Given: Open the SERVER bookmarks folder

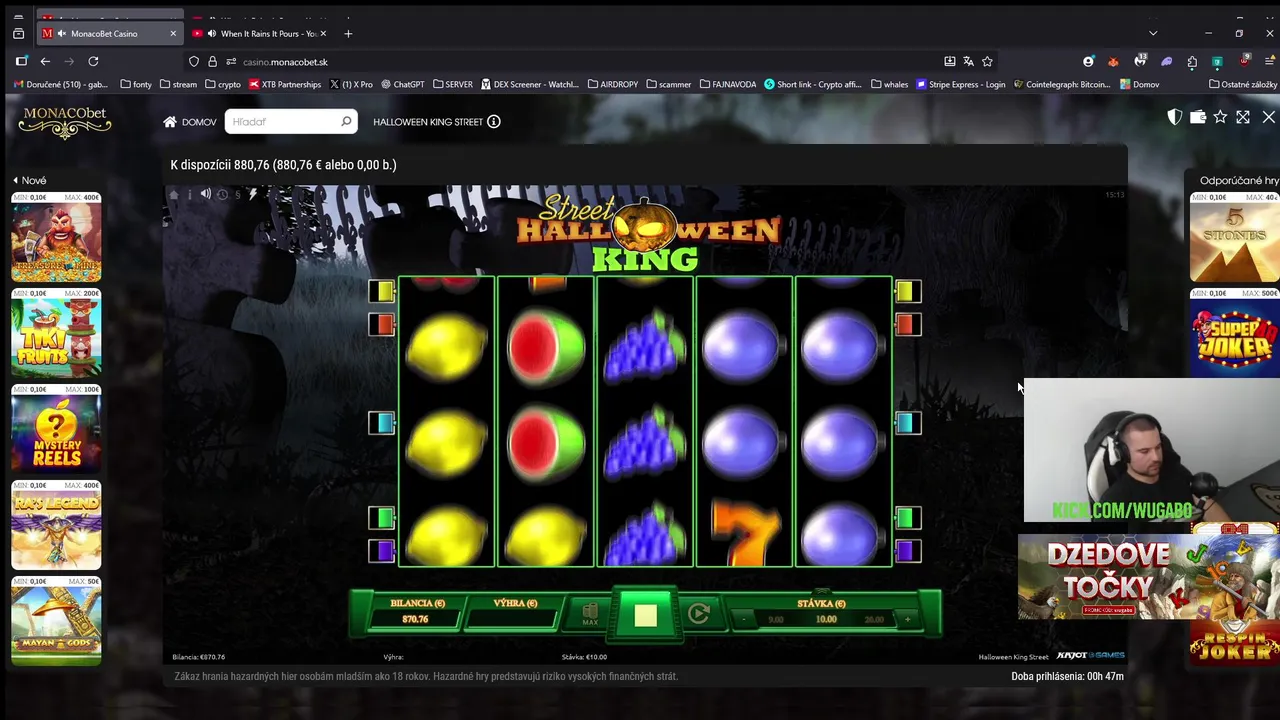Looking at the screenshot, I should click(x=453, y=84).
